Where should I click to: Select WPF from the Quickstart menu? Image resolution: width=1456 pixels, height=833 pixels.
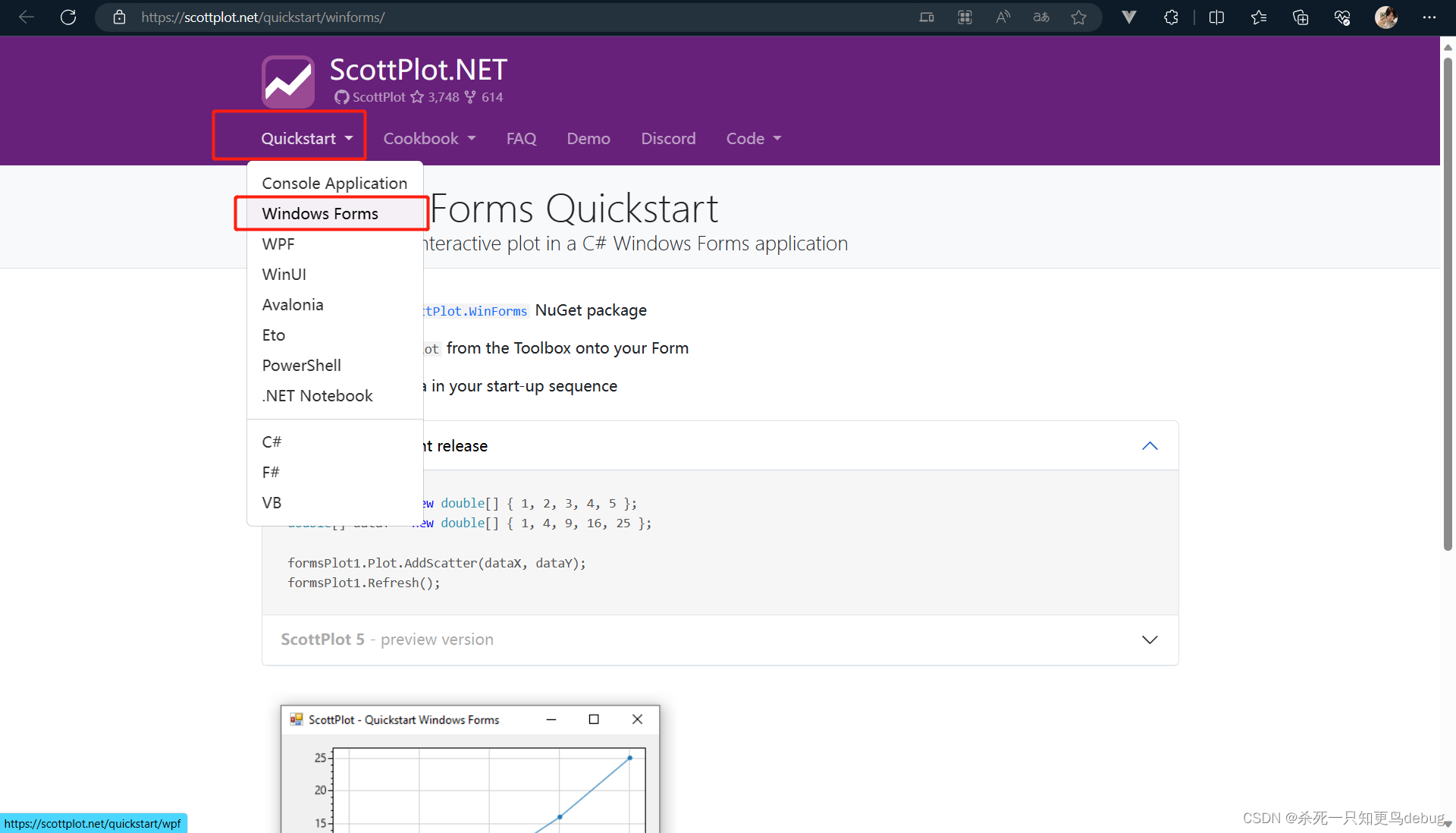[334, 244]
